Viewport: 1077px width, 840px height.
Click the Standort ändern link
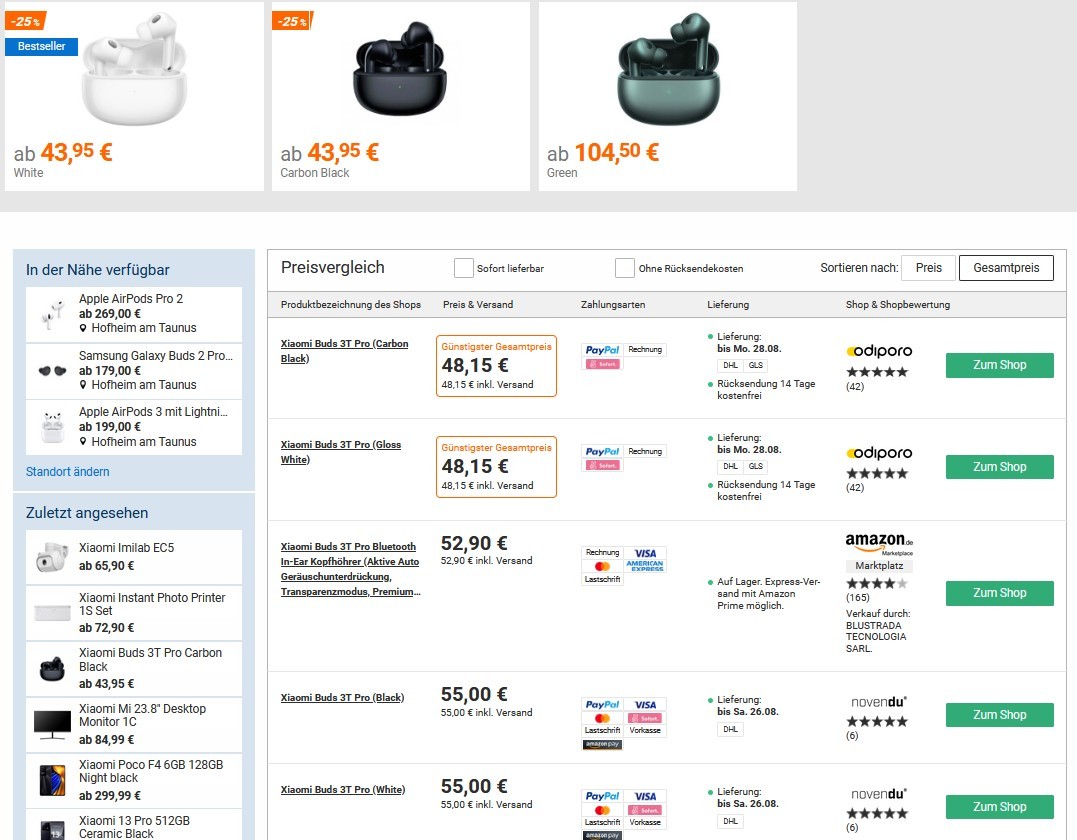tap(67, 472)
